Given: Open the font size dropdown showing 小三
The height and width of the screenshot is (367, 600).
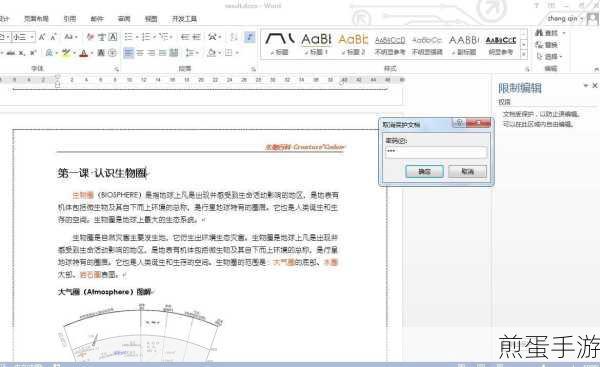Looking at the screenshot, I should tap(32, 37).
